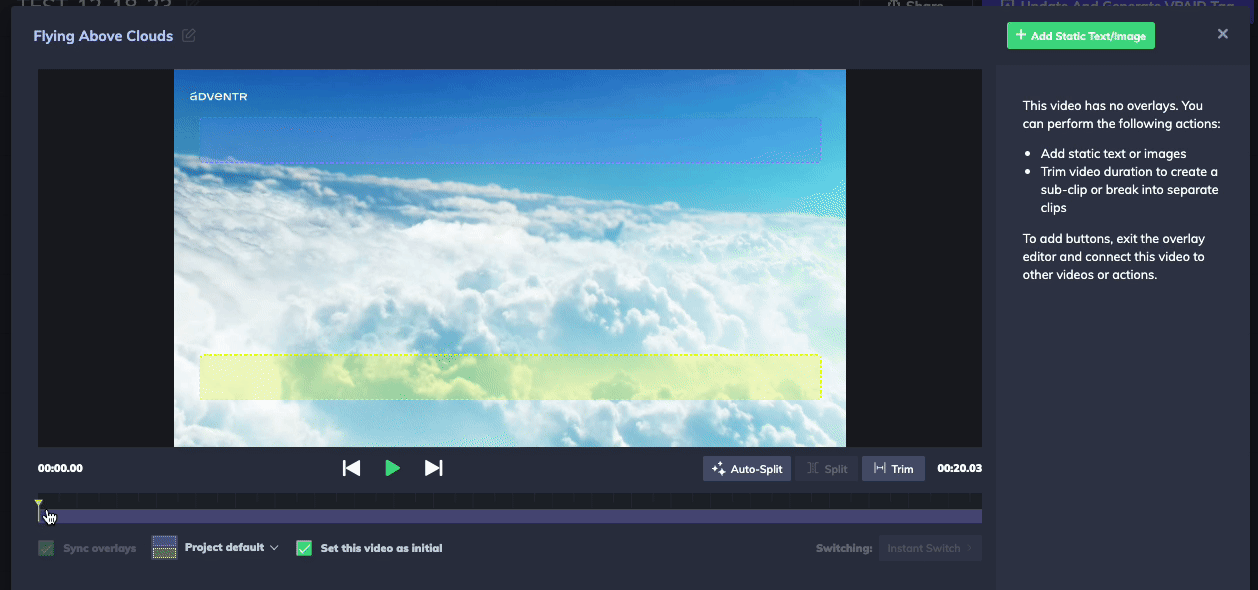Click the Flying Above Clouds title text
Screen dimensions: 1258x590
[x=103, y=36]
